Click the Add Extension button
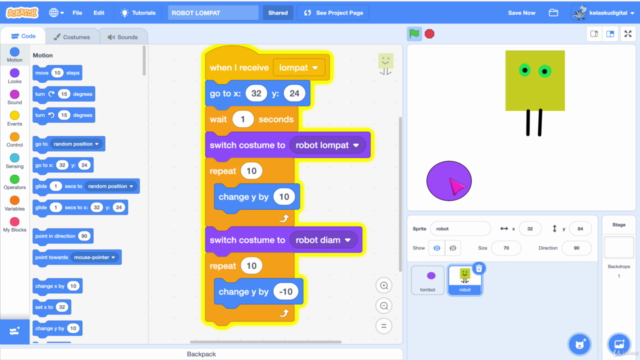 (15, 331)
